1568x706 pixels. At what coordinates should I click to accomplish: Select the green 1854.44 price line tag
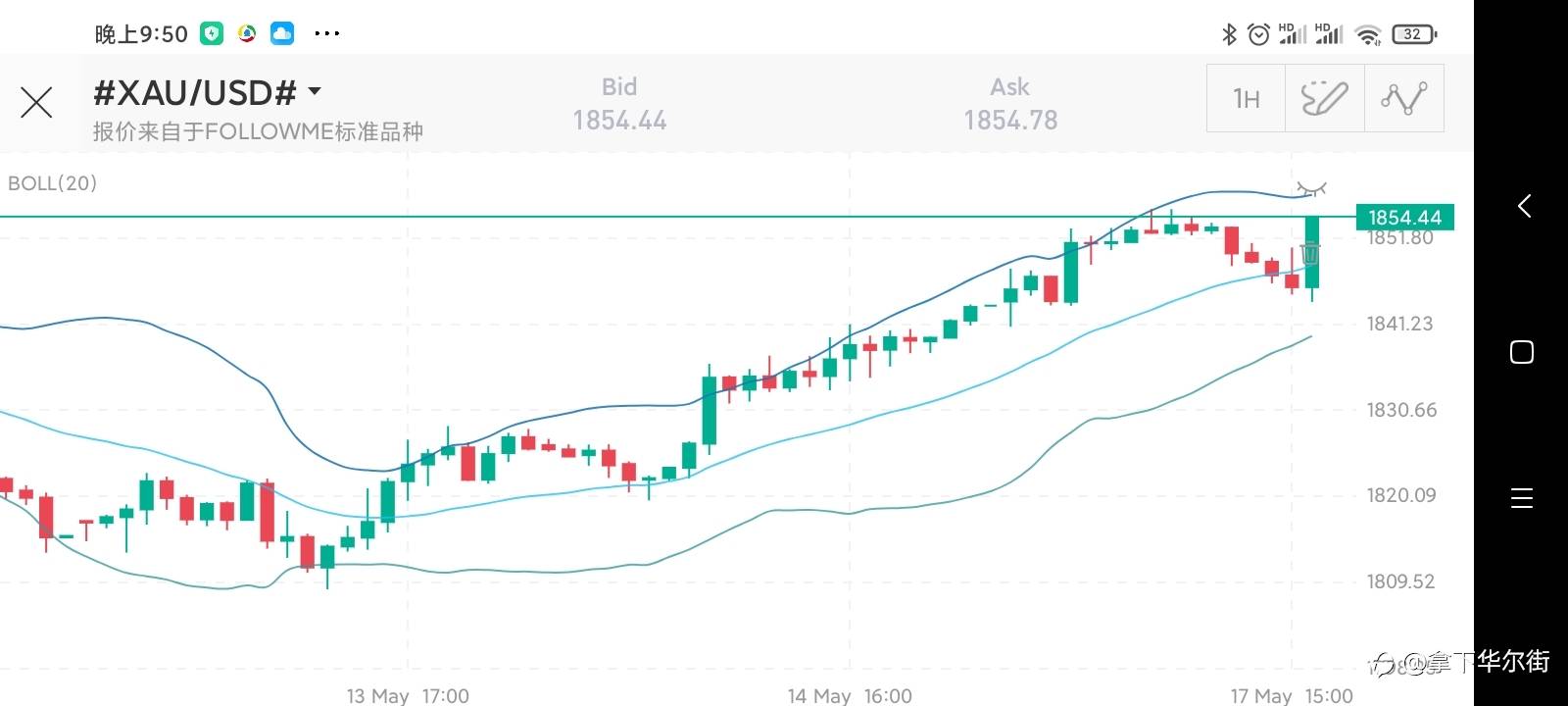(1404, 217)
